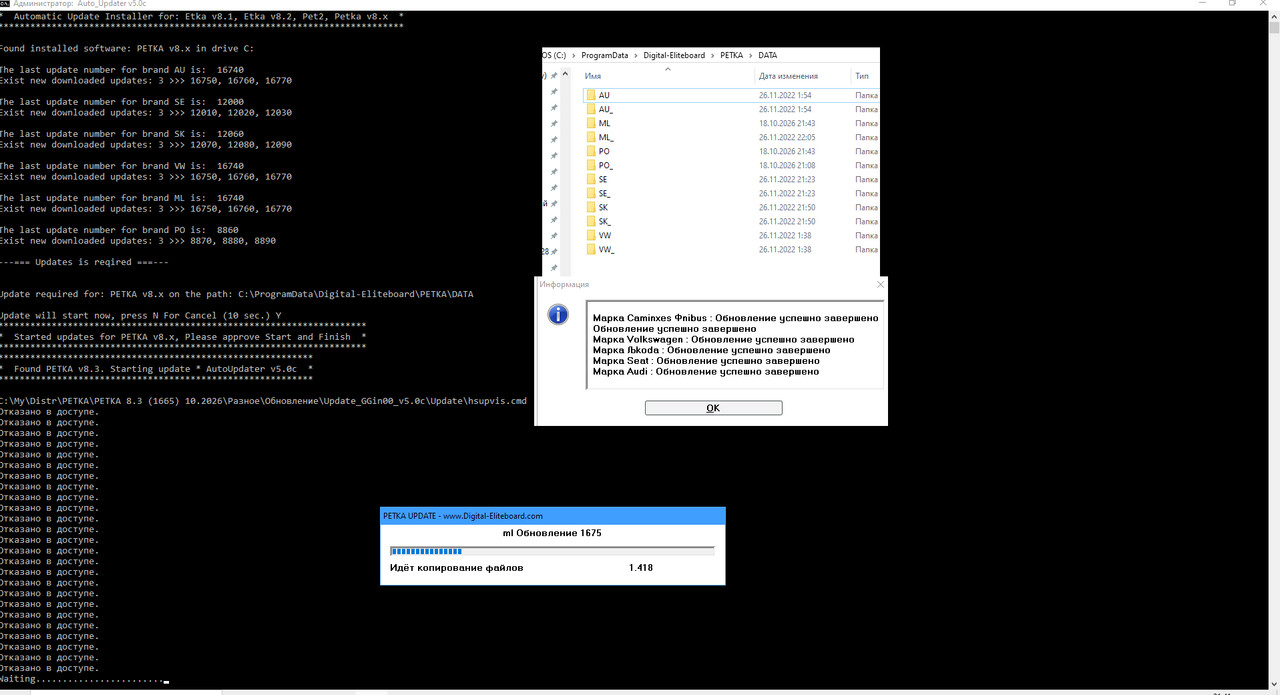Click the 'ml Обновление 1675' label
The image size is (1280, 695).
(552, 533)
